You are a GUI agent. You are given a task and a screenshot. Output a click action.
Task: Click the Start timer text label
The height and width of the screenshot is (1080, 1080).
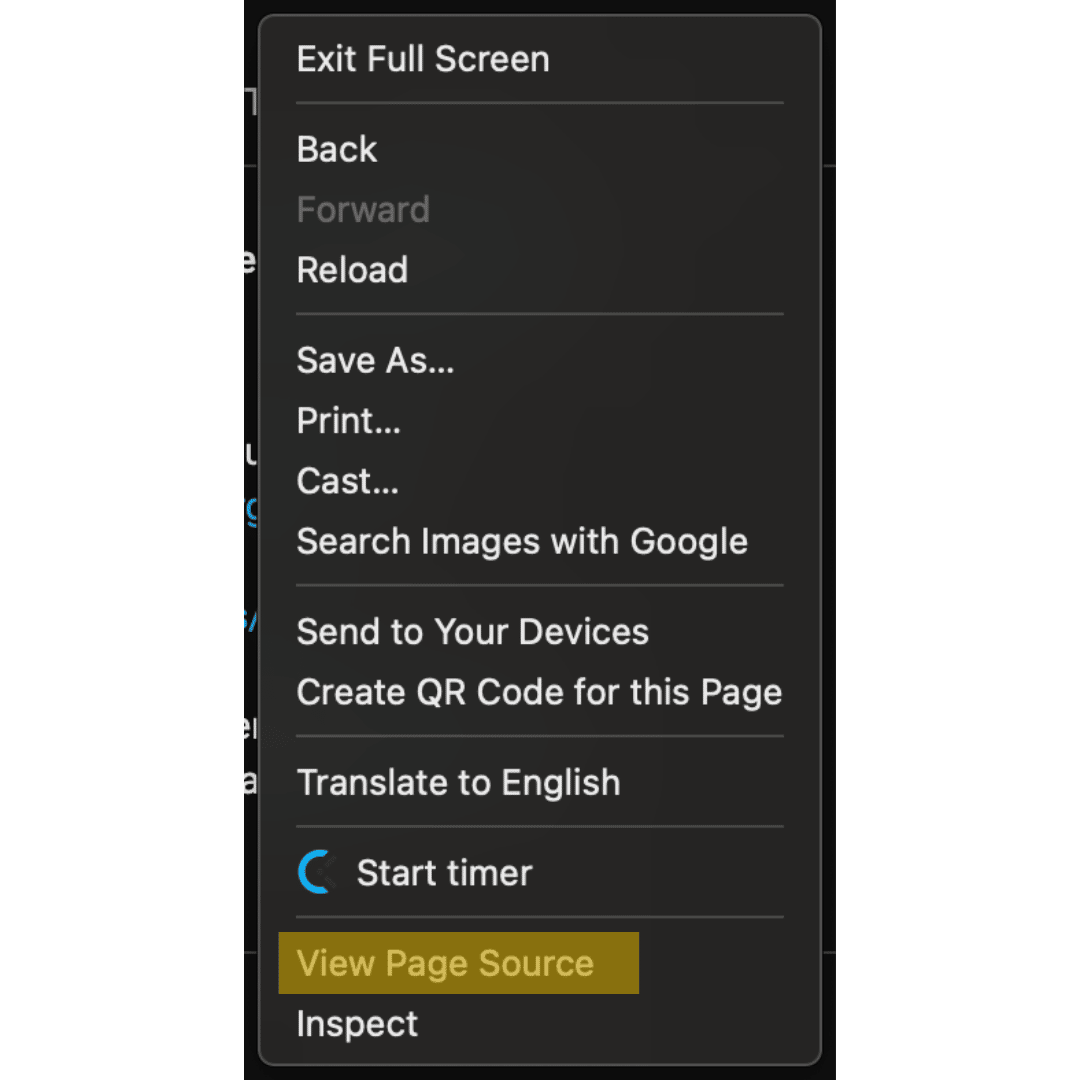pos(444,873)
